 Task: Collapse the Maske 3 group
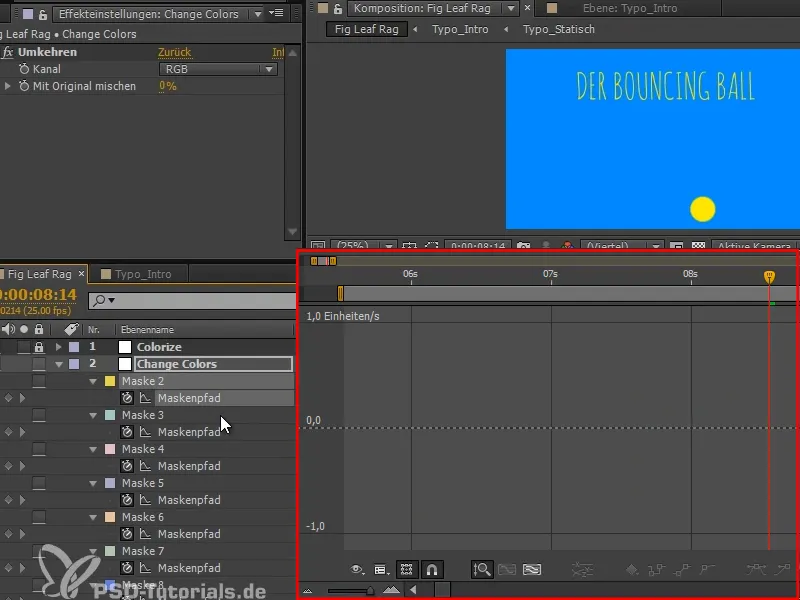pyautogui.click(x=93, y=415)
